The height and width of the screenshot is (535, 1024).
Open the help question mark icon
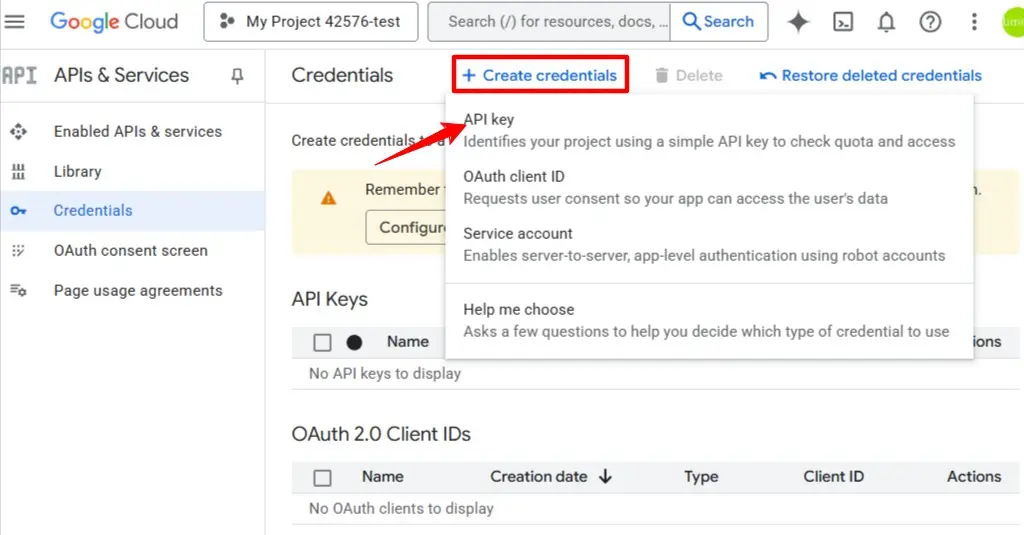click(930, 22)
